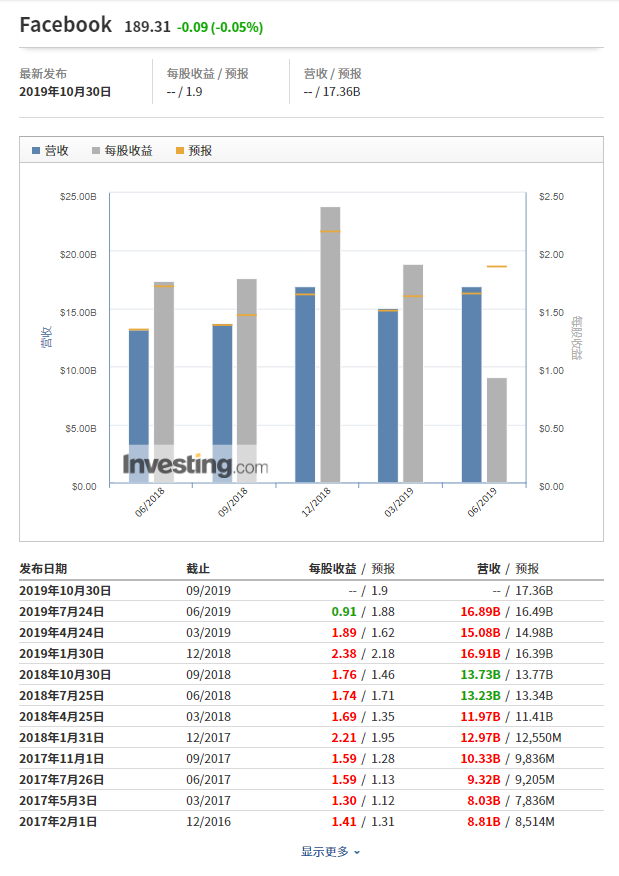Click the header EPS forecast '-- / 1.9'
This screenshot has width=619, height=876.
pos(184,92)
